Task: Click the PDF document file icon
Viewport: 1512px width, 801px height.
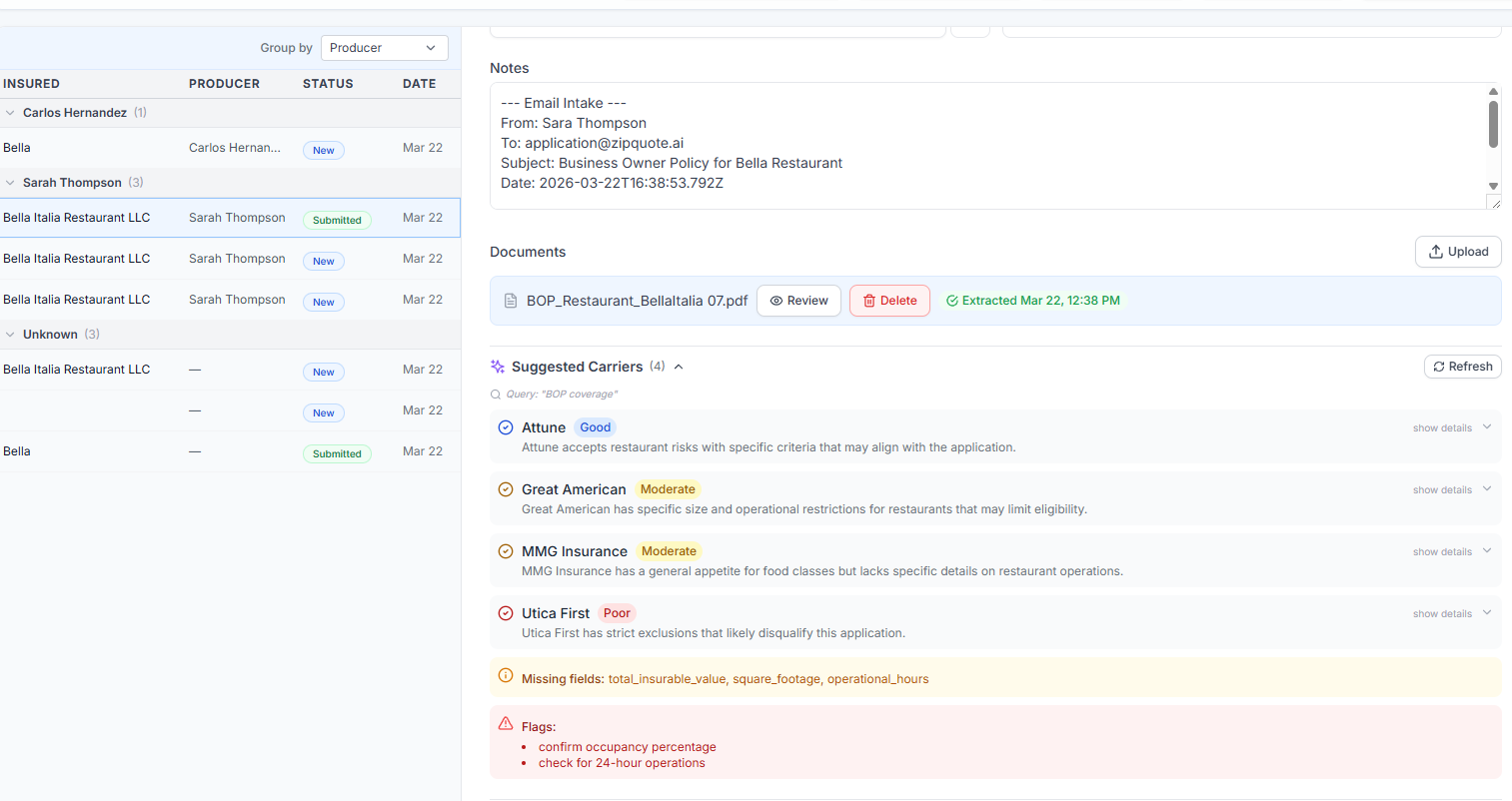Action: coord(511,301)
